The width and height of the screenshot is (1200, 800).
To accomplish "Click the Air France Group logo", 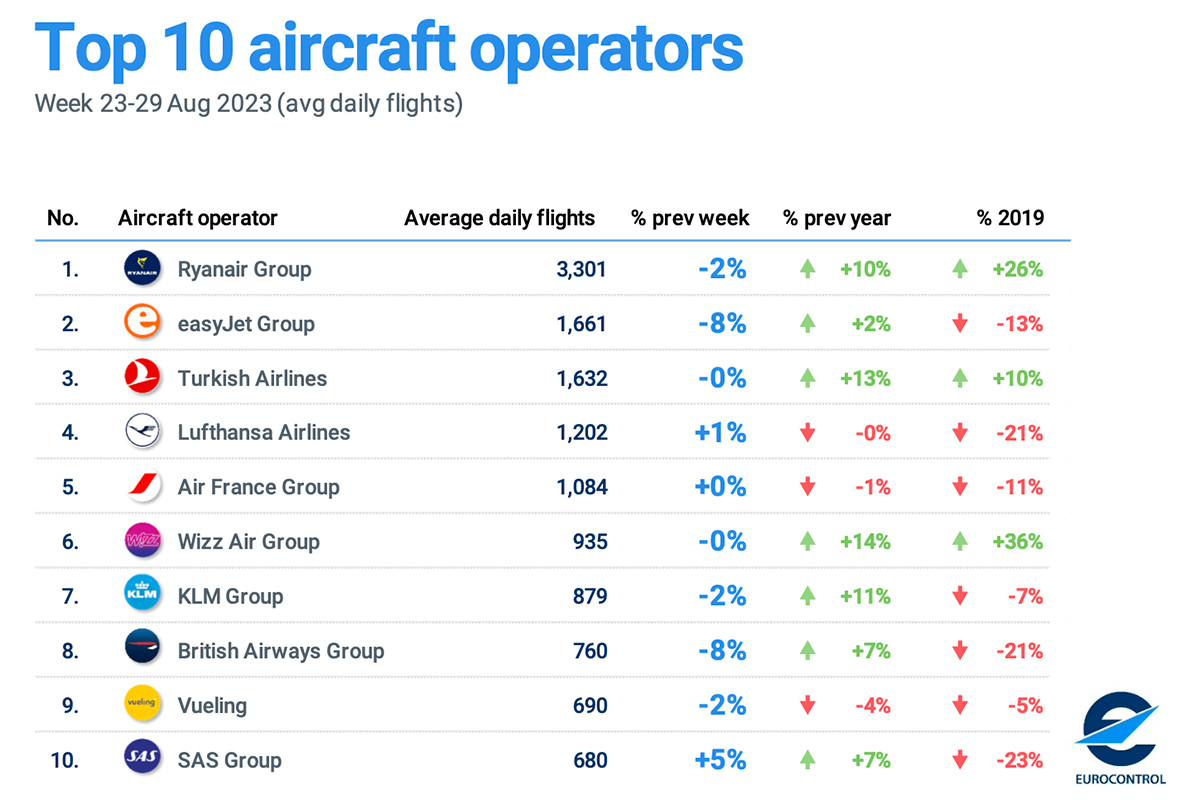I will (x=141, y=487).
